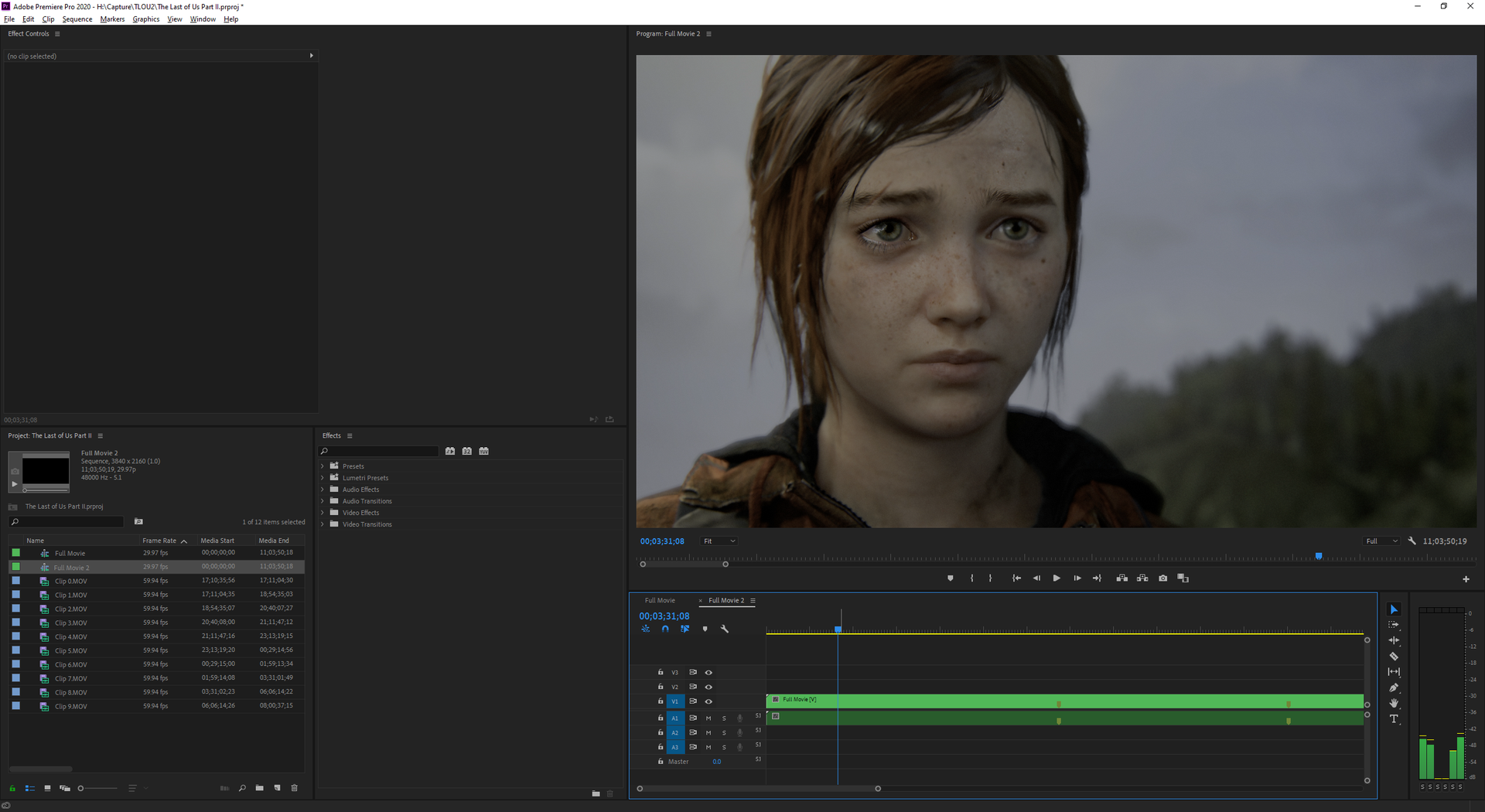Select the Pen tool
This screenshot has width=1485, height=812.
pos(1394,688)
